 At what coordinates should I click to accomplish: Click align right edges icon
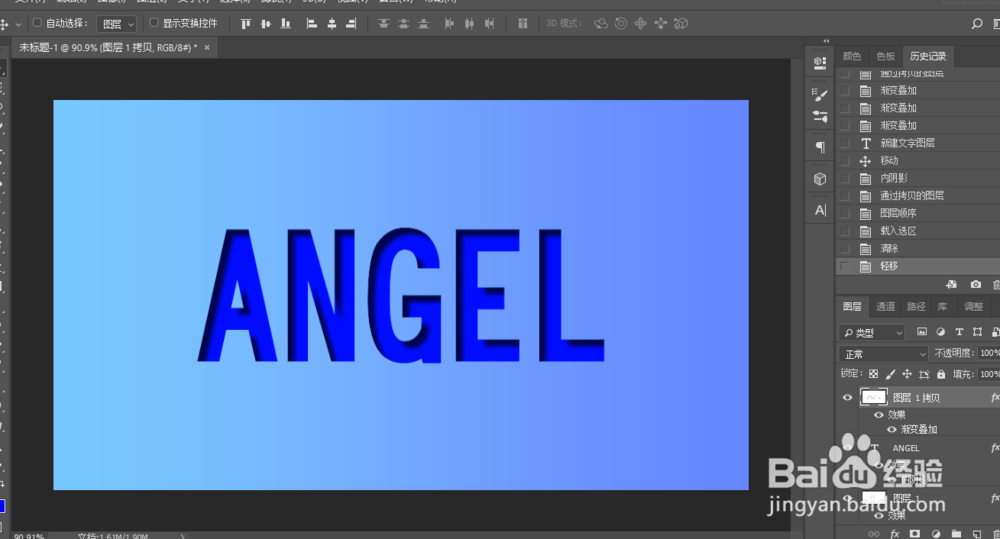pos(351,24)
